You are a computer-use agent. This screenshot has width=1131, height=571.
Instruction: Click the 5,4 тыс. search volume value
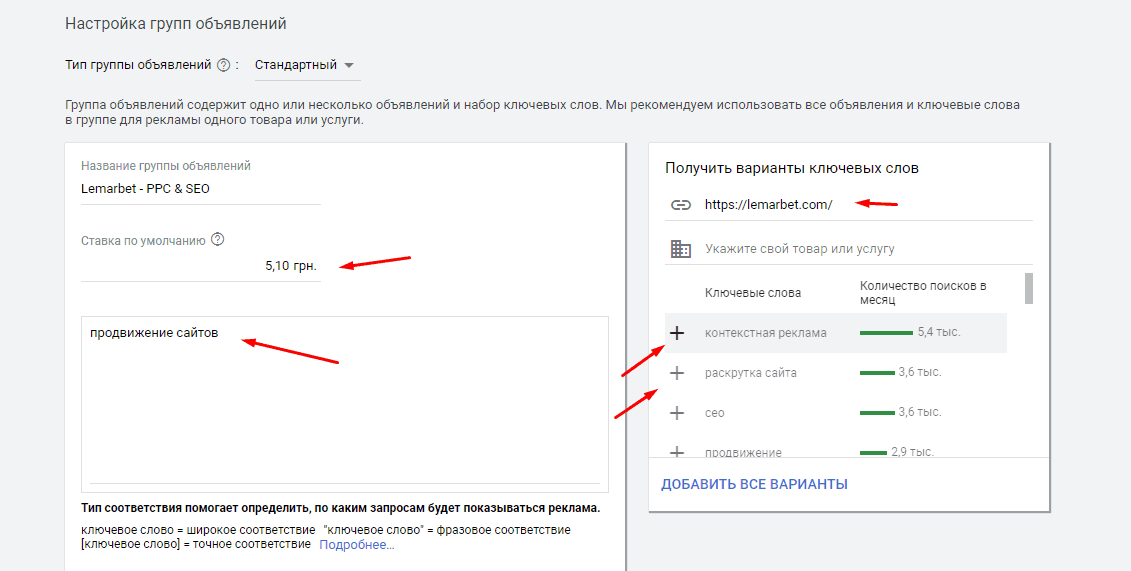[x=939, y=332]
